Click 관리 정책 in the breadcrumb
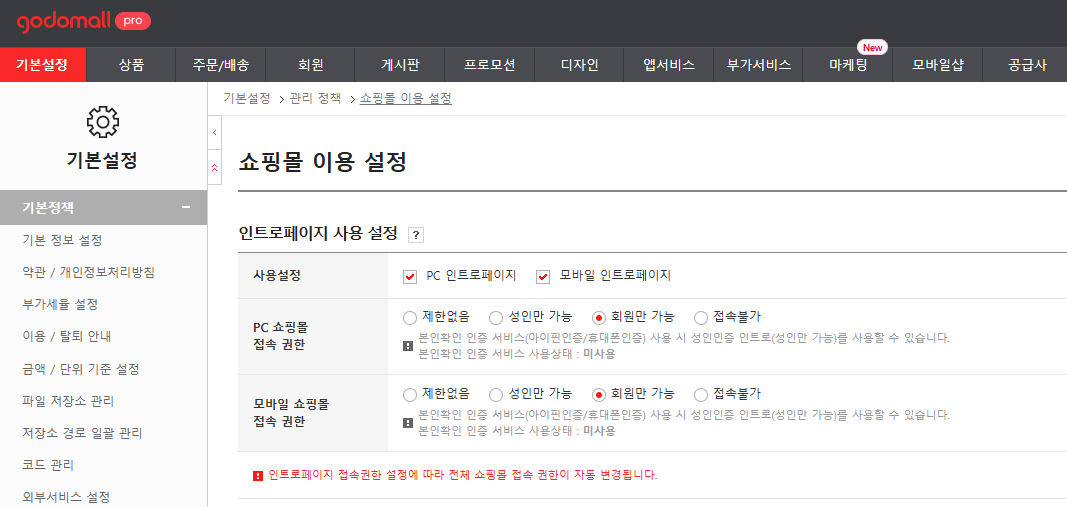The width and height of the screenshot is (1067, 507). pyautogui.click(x=315, y=99)
